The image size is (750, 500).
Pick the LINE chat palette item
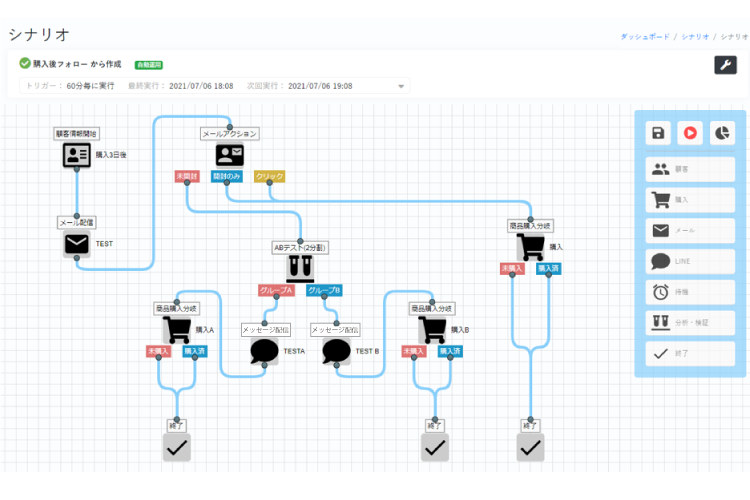(x=690, y=262)
